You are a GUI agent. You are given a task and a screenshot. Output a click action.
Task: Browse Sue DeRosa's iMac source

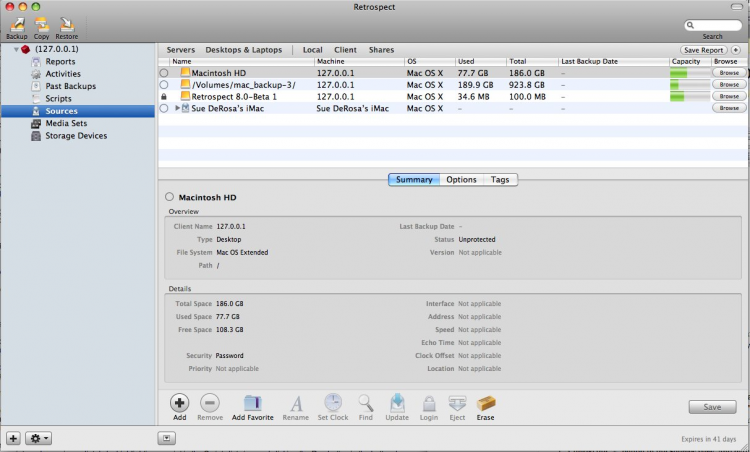tap(729, 108)
